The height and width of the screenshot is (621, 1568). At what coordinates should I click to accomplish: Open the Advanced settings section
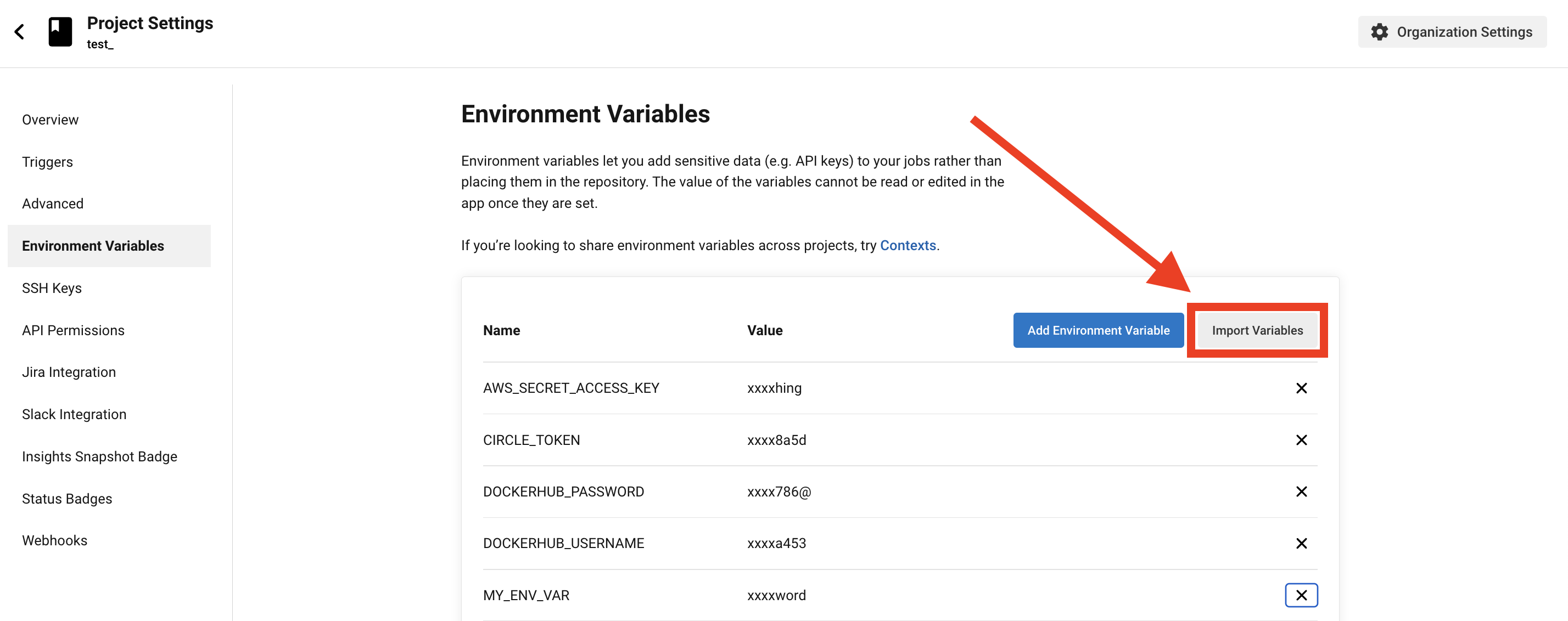(53, 204)
